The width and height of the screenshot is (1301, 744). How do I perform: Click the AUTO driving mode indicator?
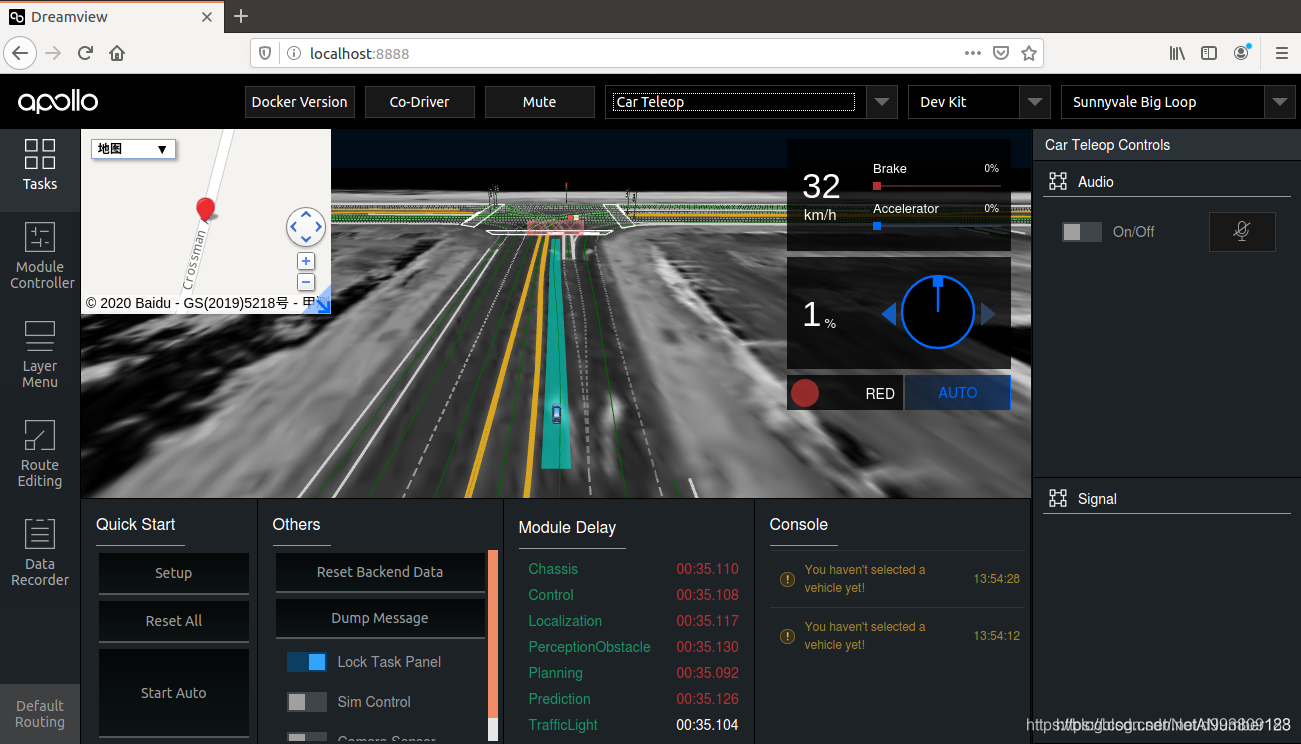[x=957, y=393]
